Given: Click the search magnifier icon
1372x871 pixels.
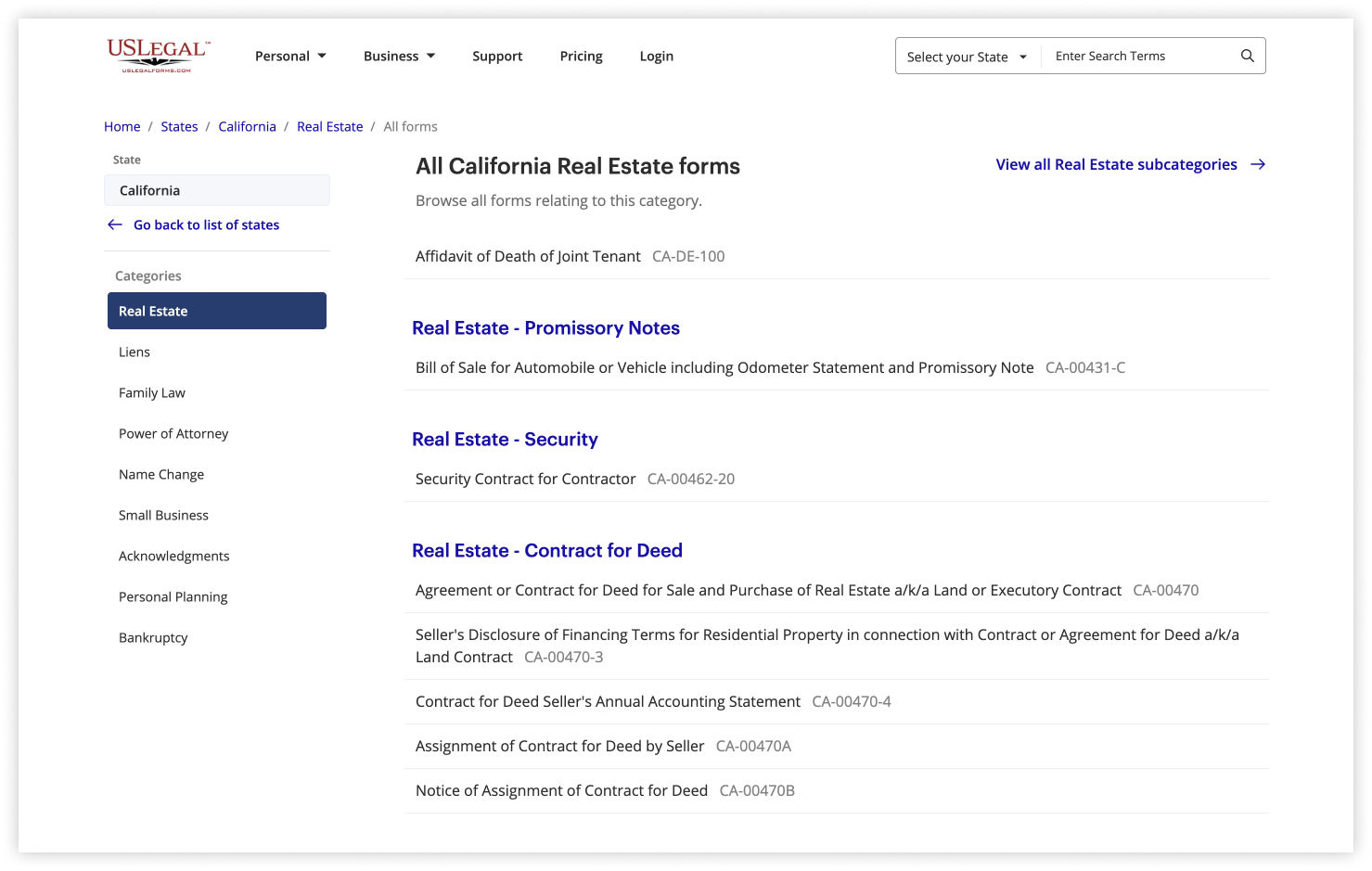Looking at the screenshot, I should click(x=1246, y=55).
